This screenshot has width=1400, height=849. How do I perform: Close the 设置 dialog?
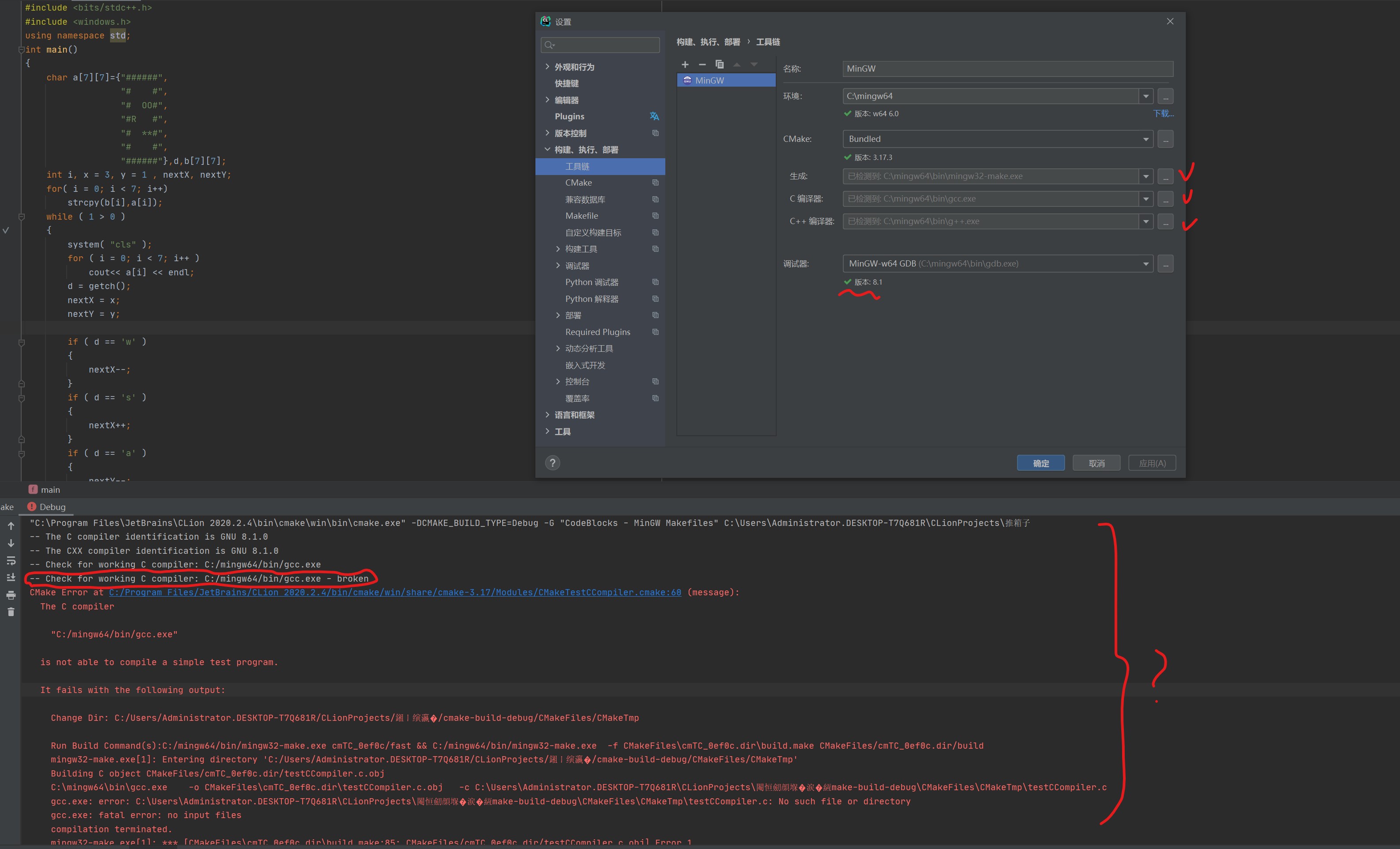point(1170,21)
